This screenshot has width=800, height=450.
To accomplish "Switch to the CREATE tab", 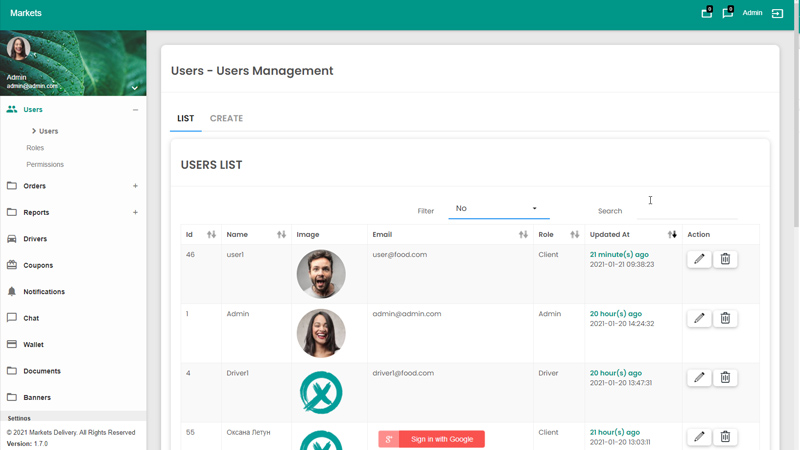I will 227,118.
